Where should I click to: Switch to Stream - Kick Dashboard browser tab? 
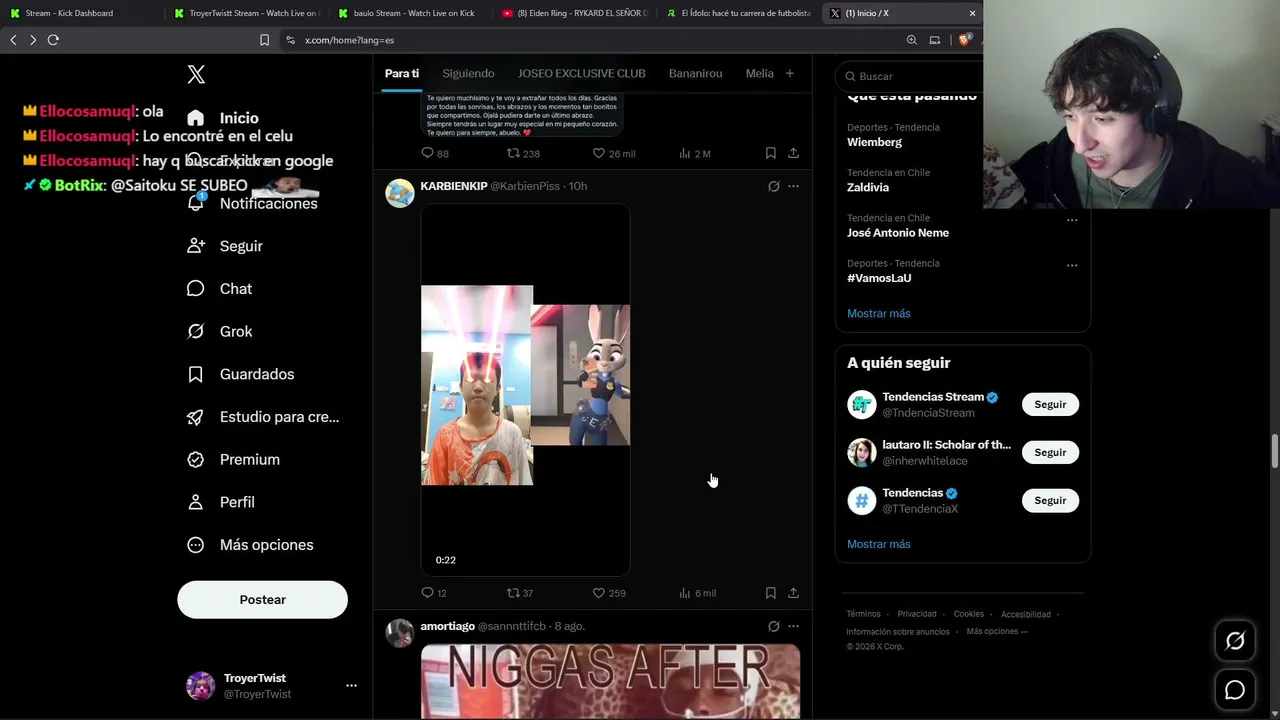click(82, 13)
